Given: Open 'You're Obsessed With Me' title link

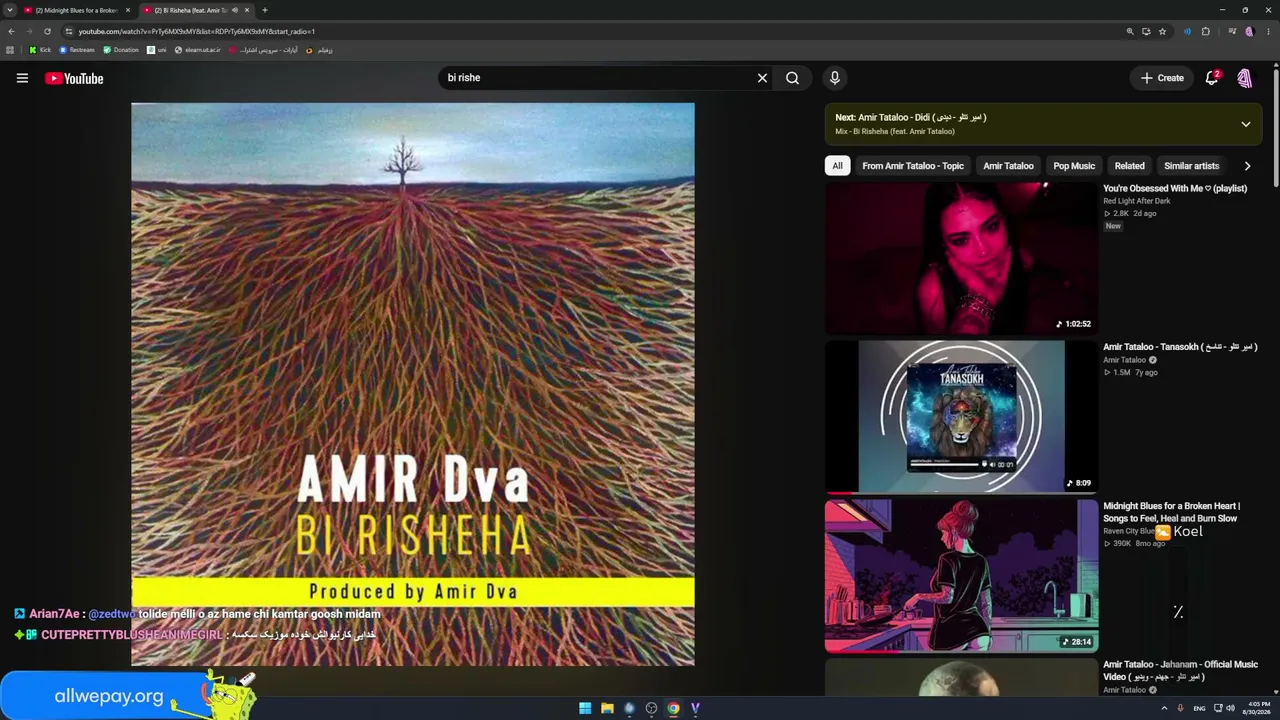Looking at the screenshot, I should pyautogui.click(x=1175, y=188).
